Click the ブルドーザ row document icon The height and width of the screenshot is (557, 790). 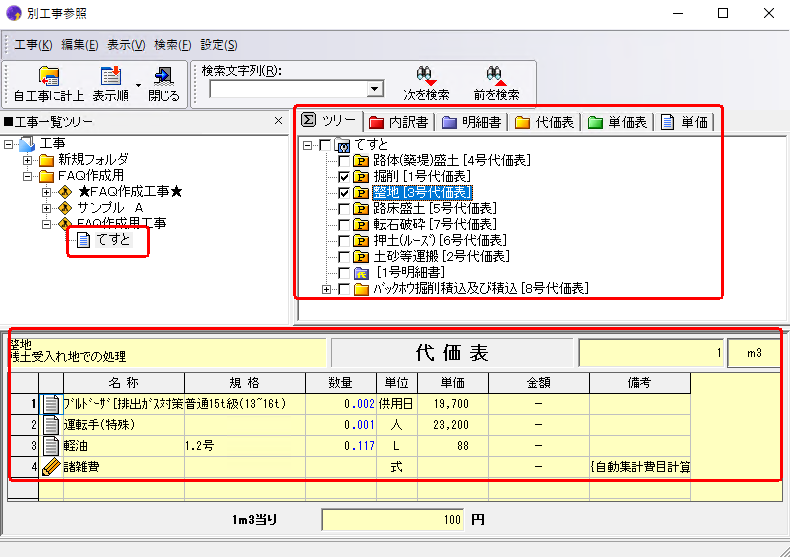(x=52, y=403)
